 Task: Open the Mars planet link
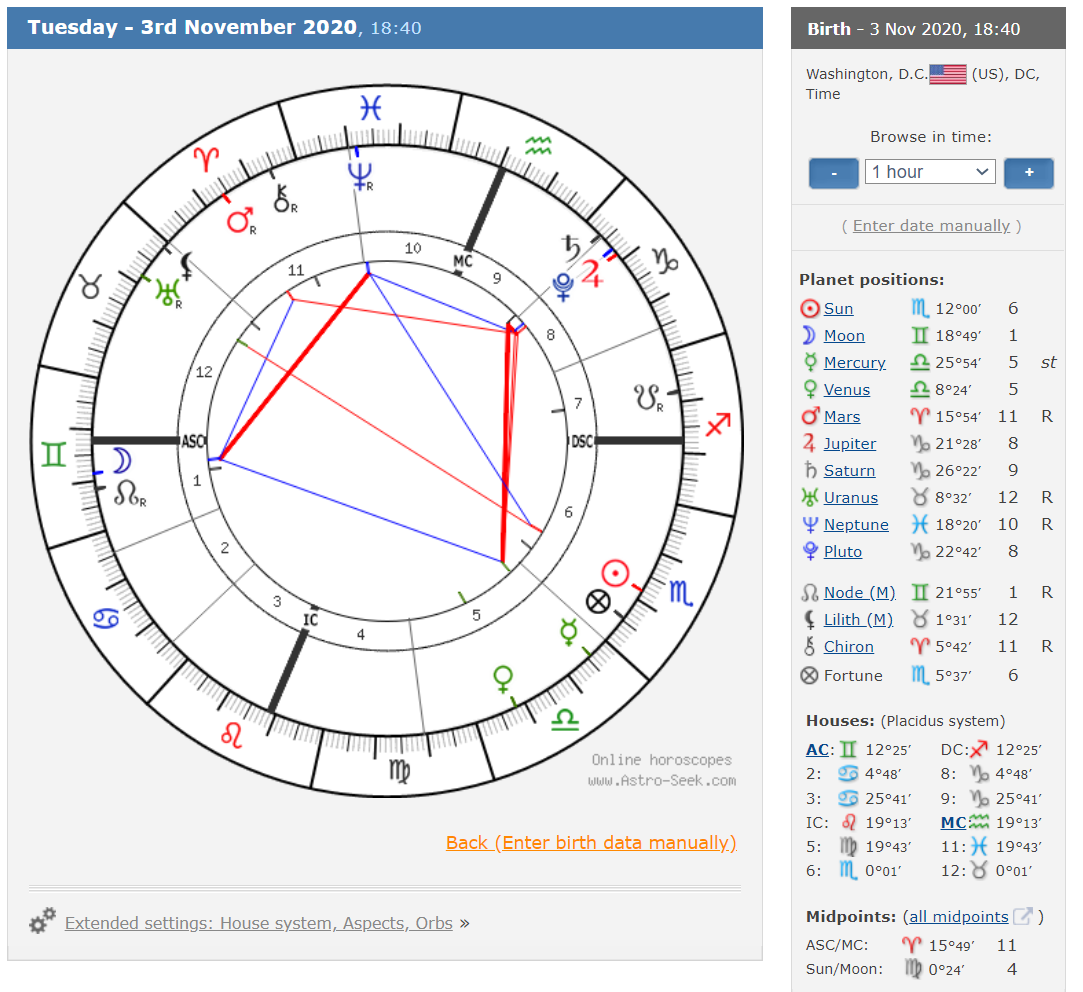842,417
